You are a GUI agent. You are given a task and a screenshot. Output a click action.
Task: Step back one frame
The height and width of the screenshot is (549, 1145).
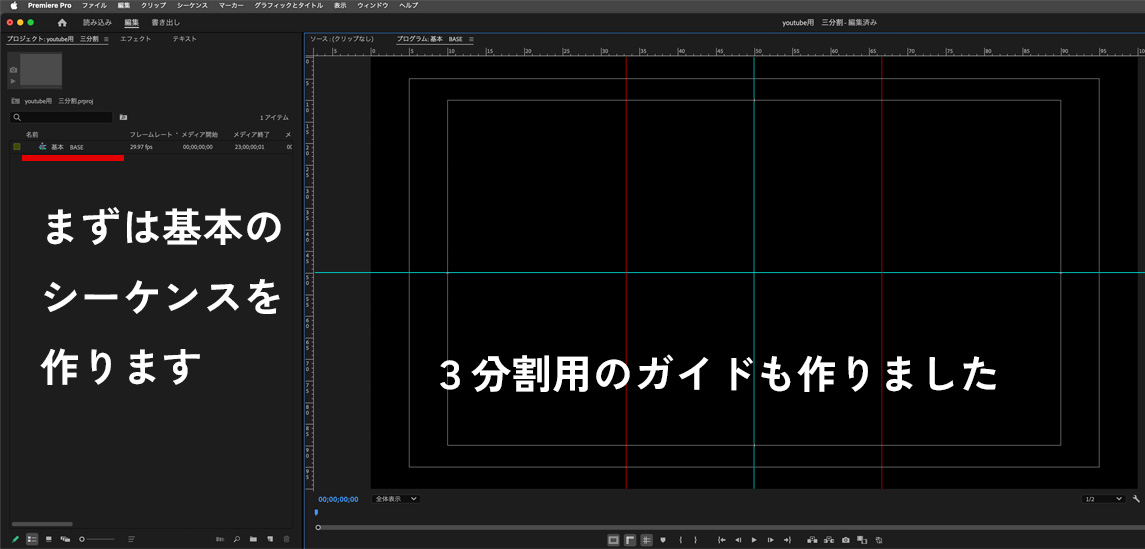click(x=738, y=540)
